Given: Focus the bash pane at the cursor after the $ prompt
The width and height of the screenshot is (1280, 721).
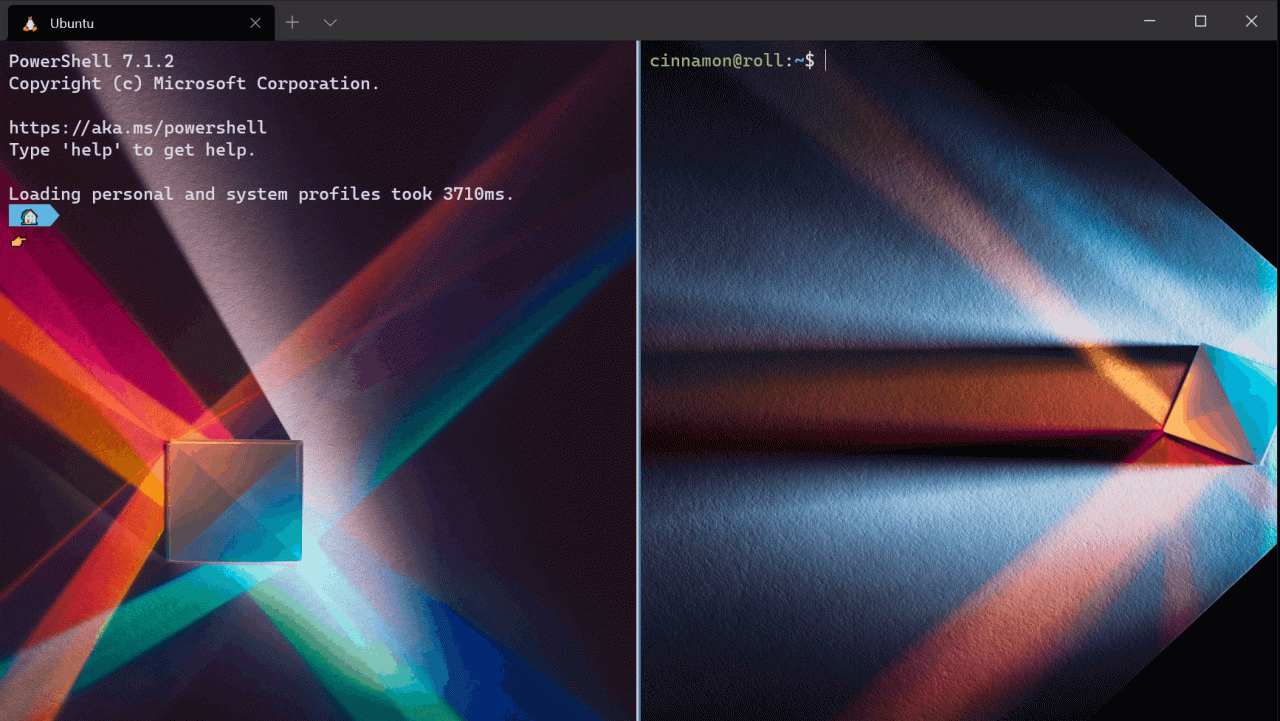Looking at the screenshot, I should 826,61.
